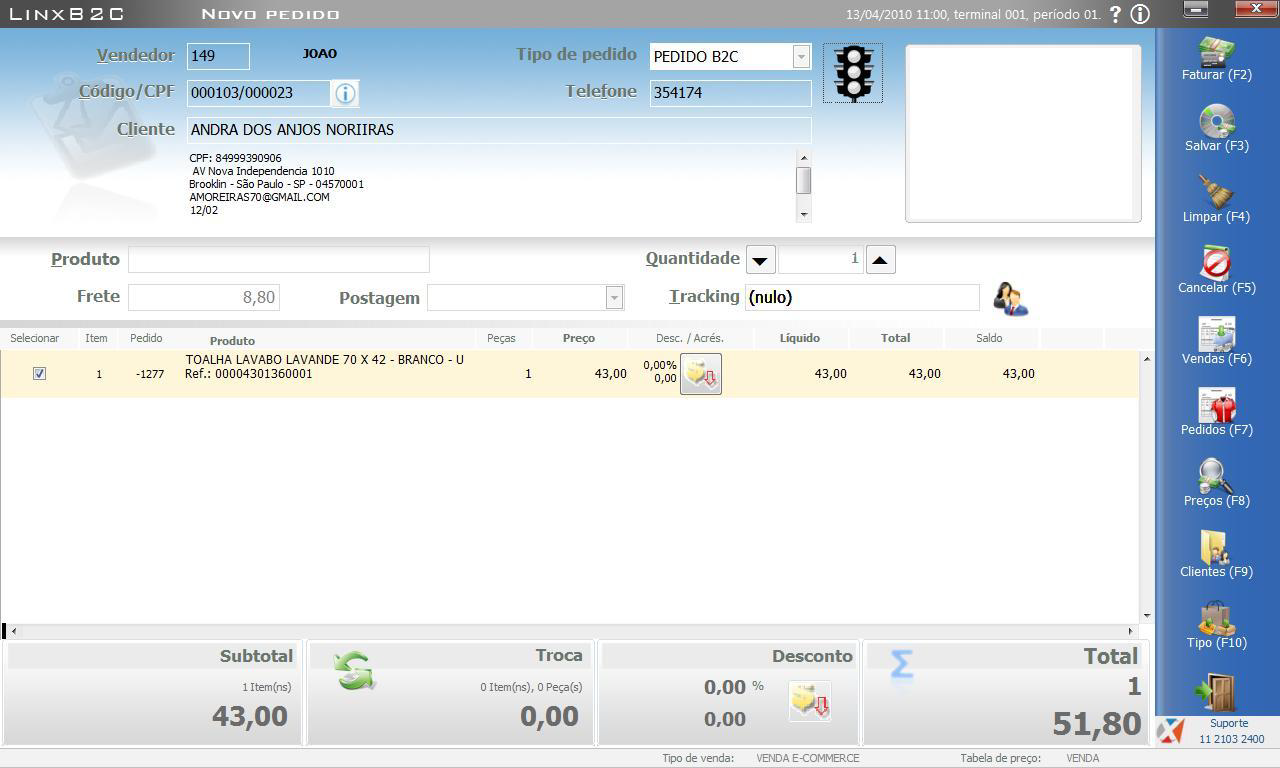Minimize the Linx B2C window
The height and width of the screenshot is (768, 1280).
click(x=1196, y=9)
